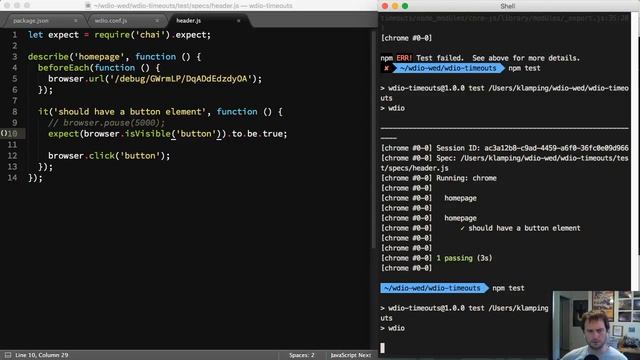Click line number 14 in the gutter
640x360 pixels.
12,178
